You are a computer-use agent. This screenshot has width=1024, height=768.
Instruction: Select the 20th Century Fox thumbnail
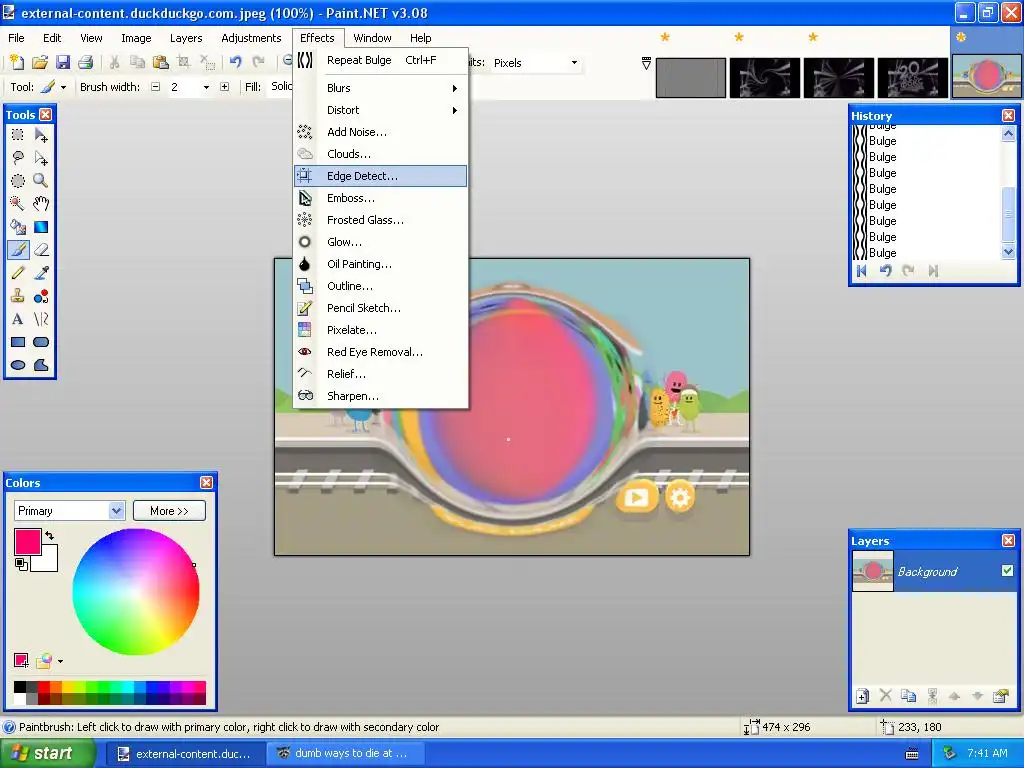pyautogui.click(x=912, y=78)
